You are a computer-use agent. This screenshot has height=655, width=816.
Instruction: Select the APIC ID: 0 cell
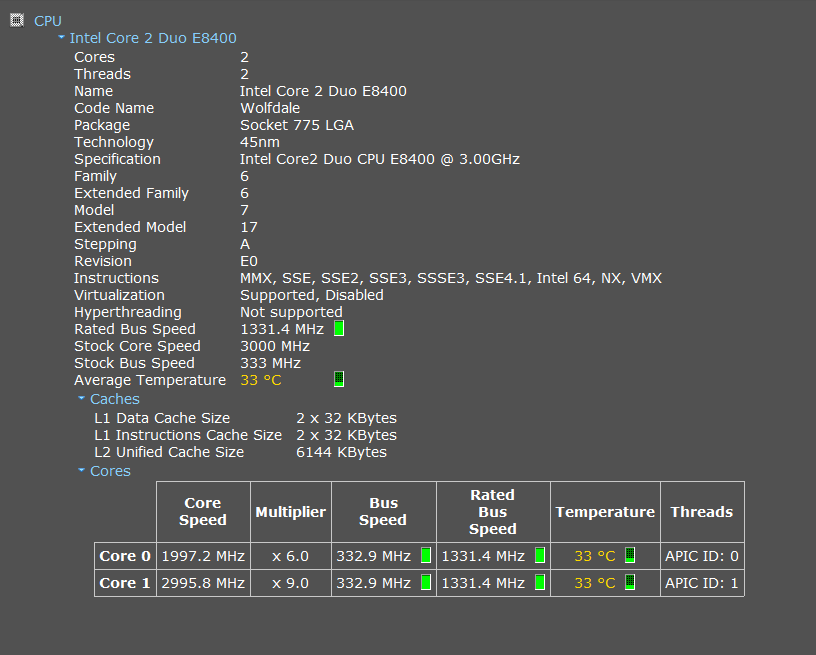[702, 556]
